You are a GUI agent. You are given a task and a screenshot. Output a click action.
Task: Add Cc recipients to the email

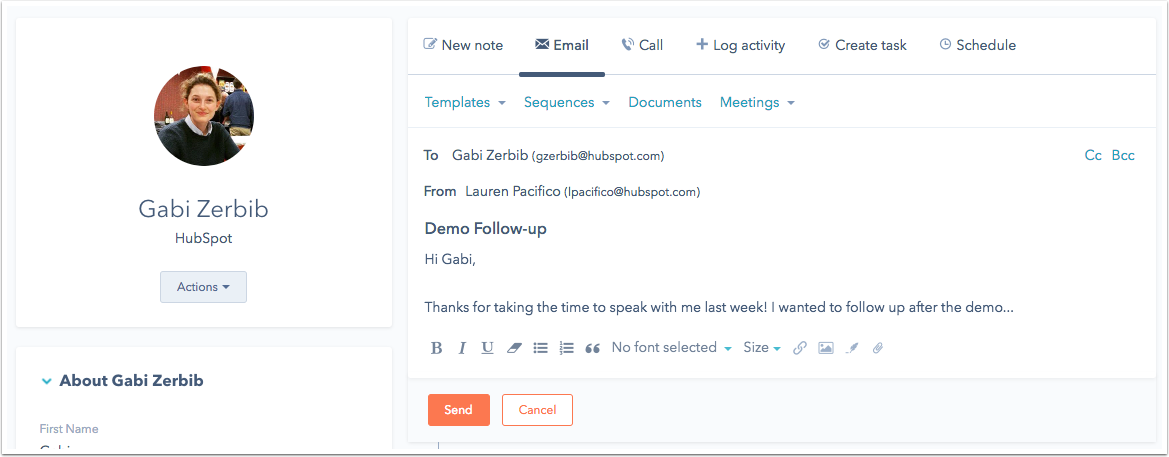pyautogui.click(x=1093, y=155)
